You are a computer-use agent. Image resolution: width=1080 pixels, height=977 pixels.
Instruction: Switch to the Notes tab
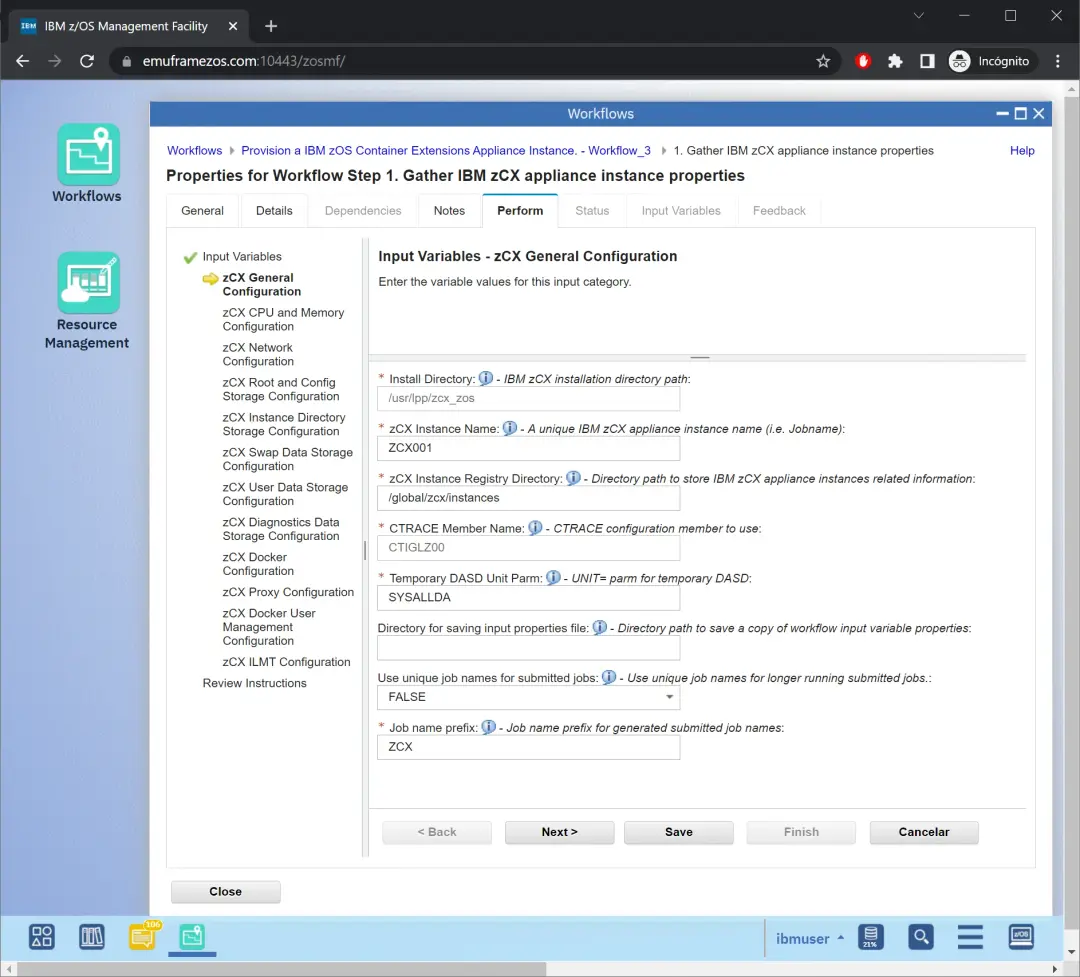coord(449,211)
